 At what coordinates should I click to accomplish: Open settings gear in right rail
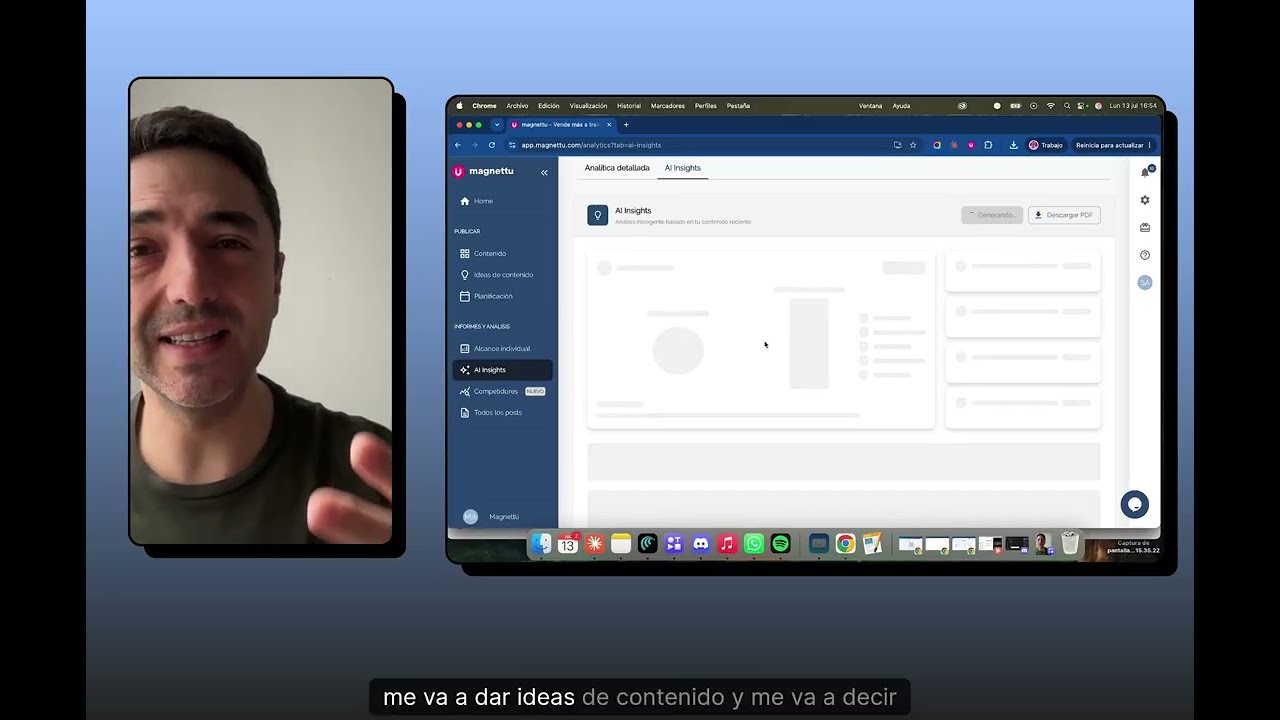pos(1145,200)
